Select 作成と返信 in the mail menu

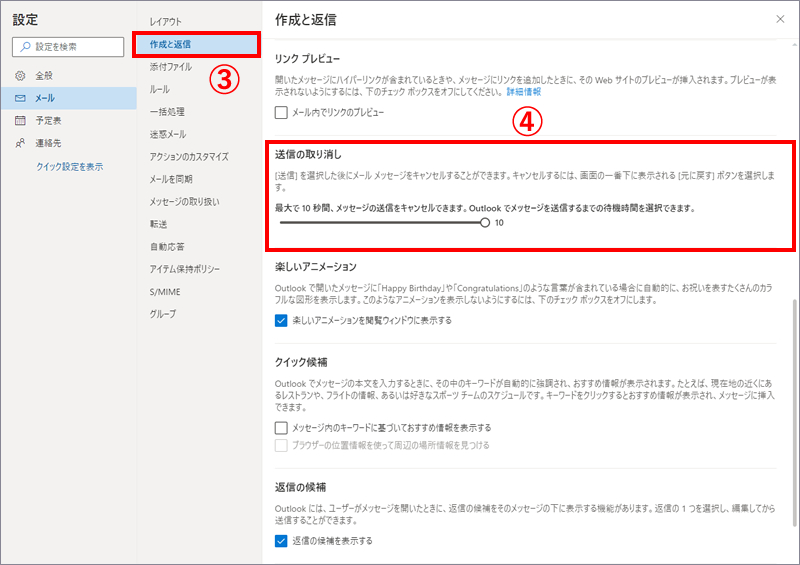click(x=170, y=44)
